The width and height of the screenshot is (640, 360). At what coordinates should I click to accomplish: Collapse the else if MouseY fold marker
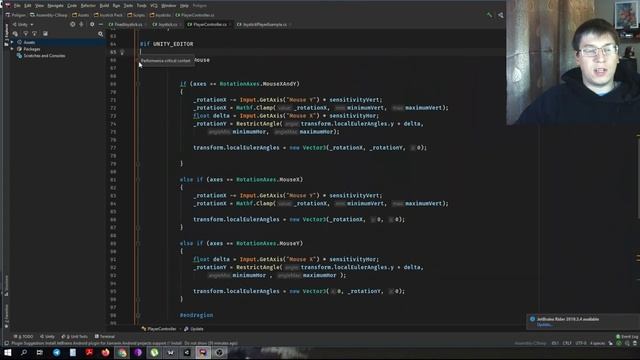[138, 243]
